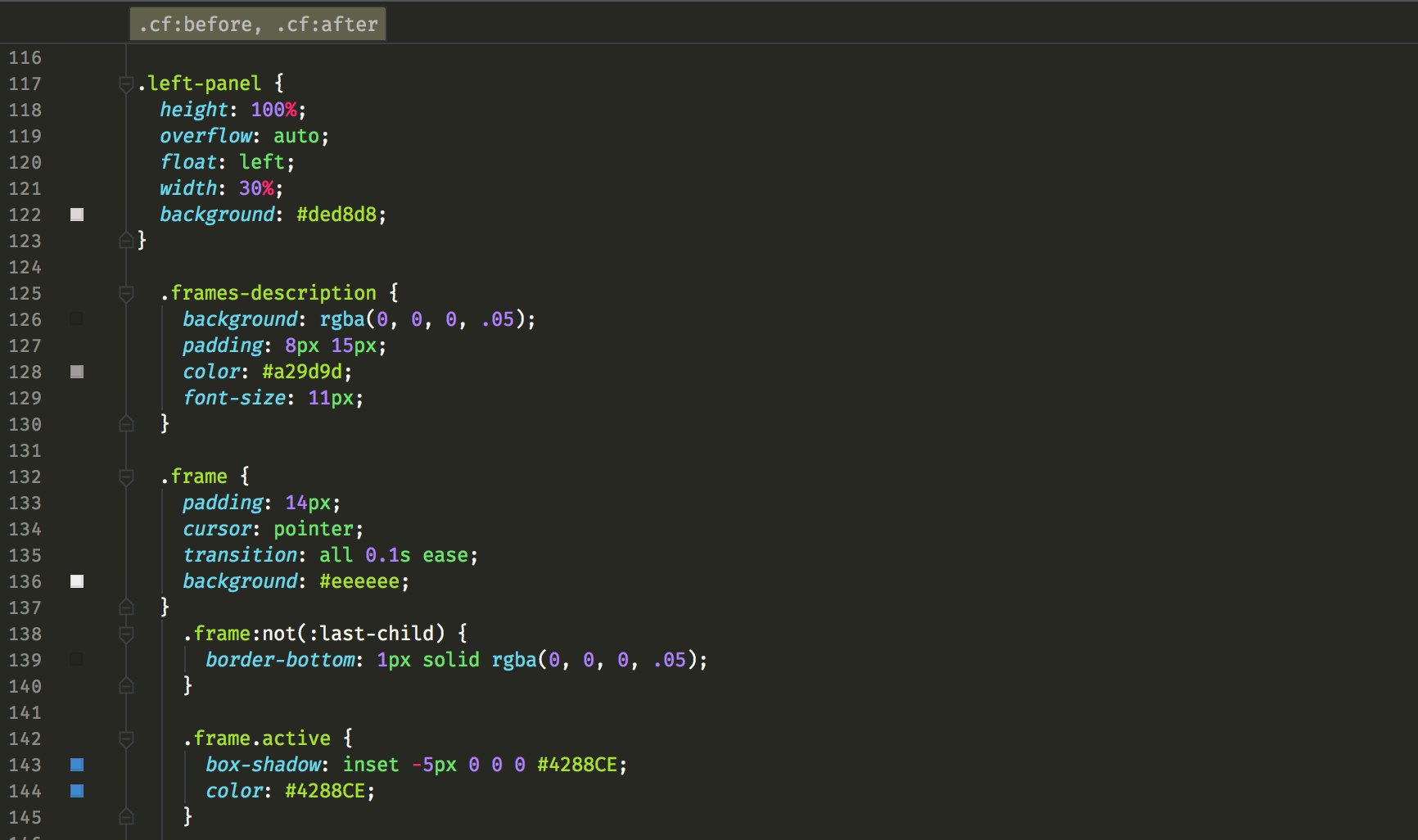Click the cursor: pointer declaration

272,529
